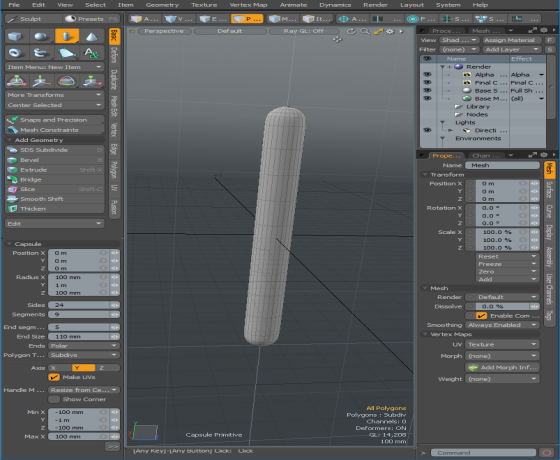The height and width of the screenshot is (460, 560).
Task: Click the Add Morph Influence button
Action: (x=502, y=368)
